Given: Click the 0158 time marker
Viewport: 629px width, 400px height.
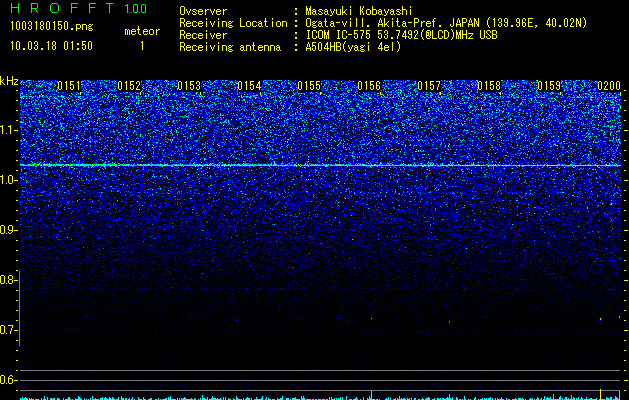Looking at the screenshot, I should pos(489,86).
